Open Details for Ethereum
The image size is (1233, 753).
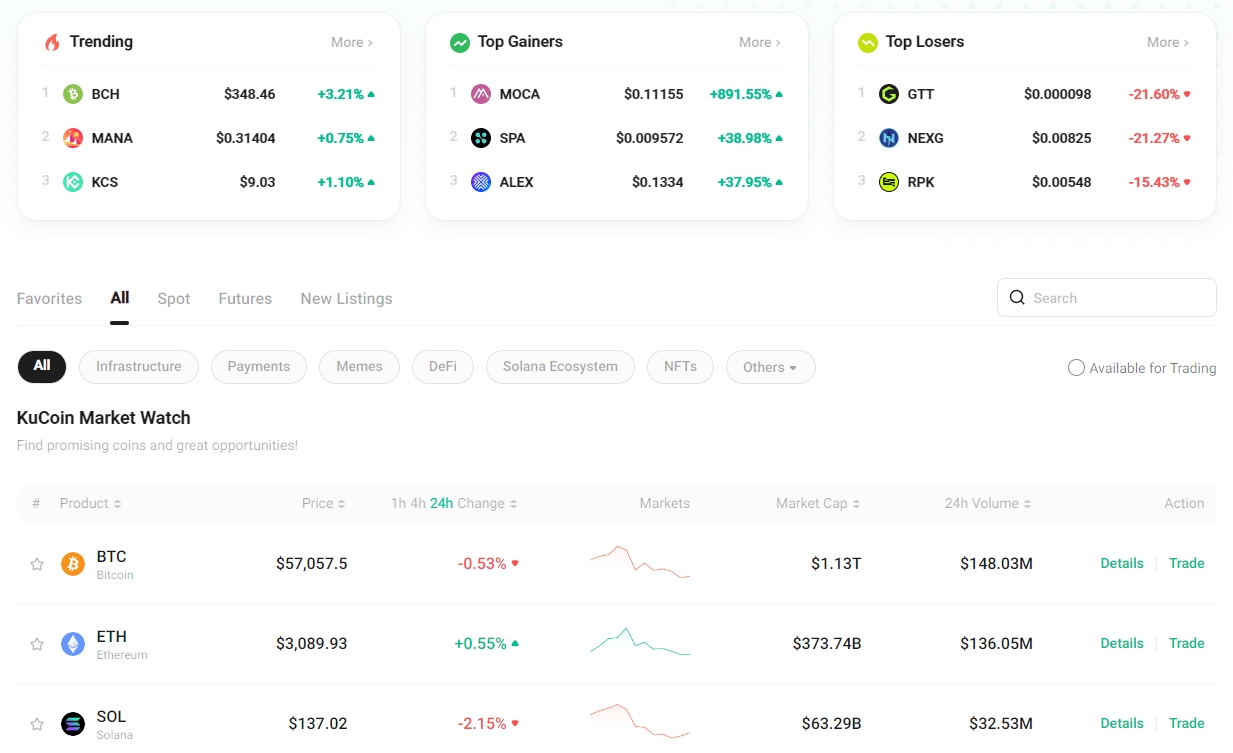coord(1121,643)
